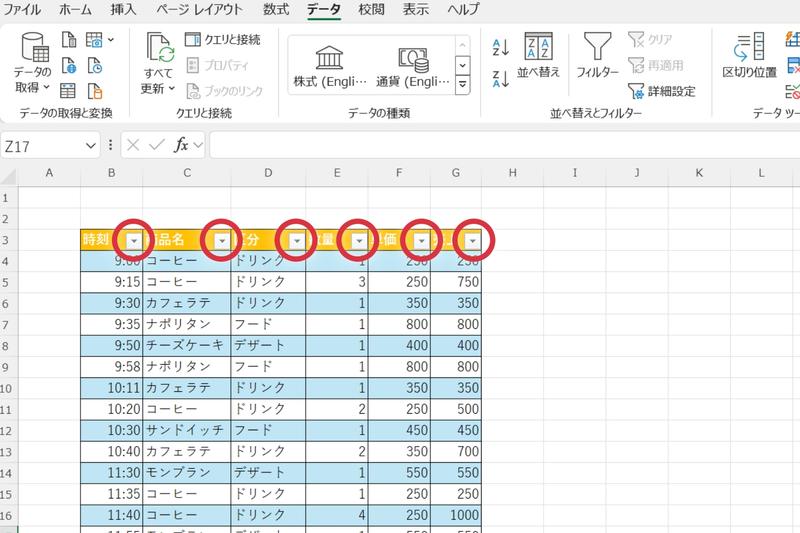Open the filter dropdown in column F header
Viewport: 800px width, 533px height.
coord(421,241)
